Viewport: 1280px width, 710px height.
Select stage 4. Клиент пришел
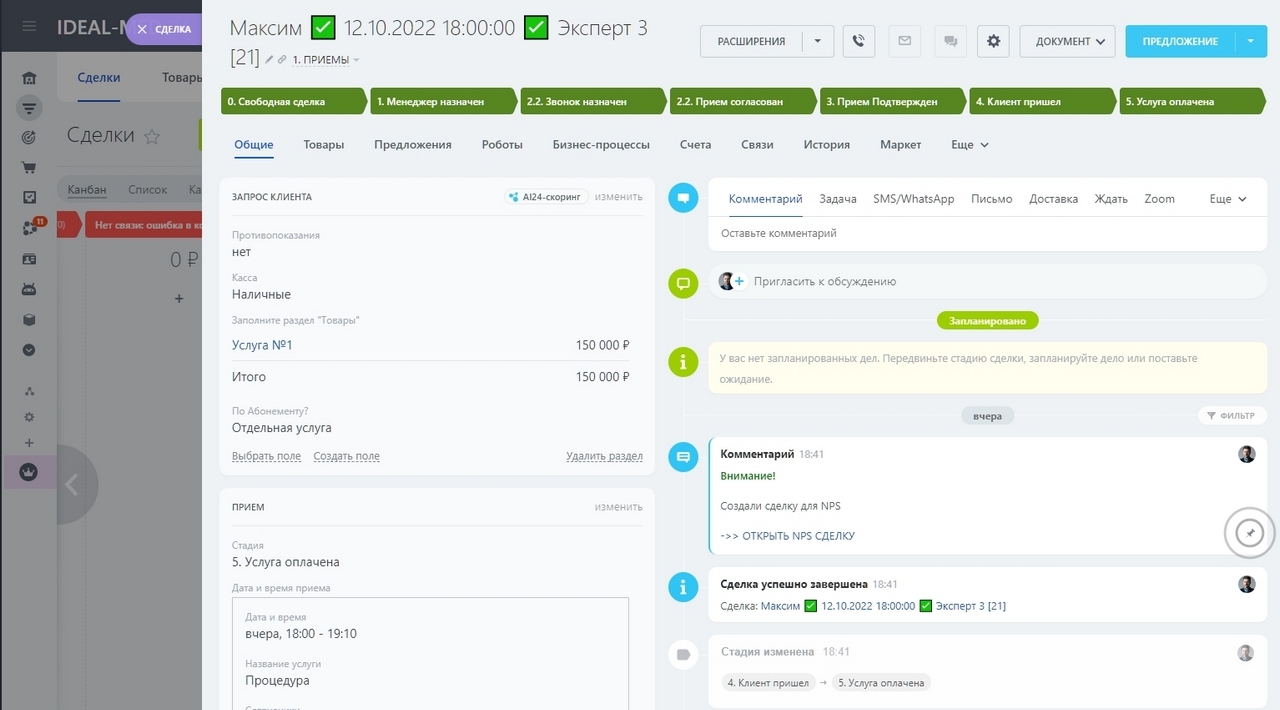(1041, 101)
